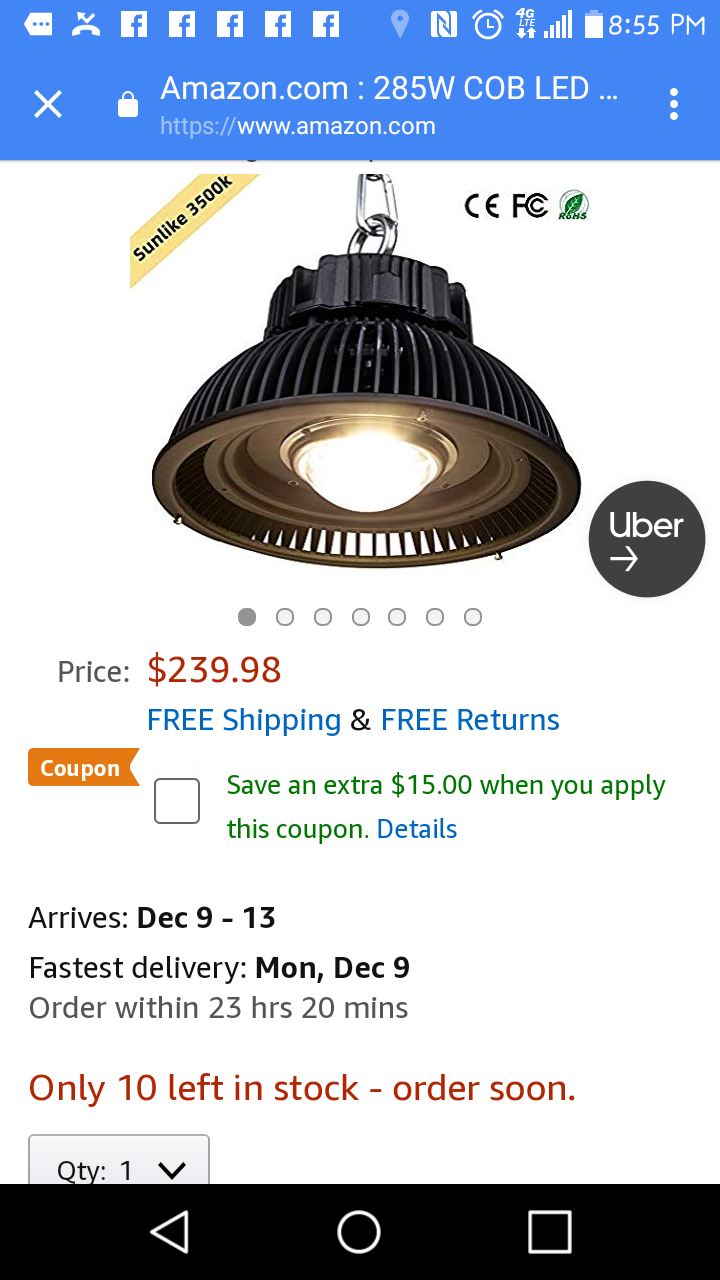Select the last image carousel dot
The image size is (720, 1280).
473,617
